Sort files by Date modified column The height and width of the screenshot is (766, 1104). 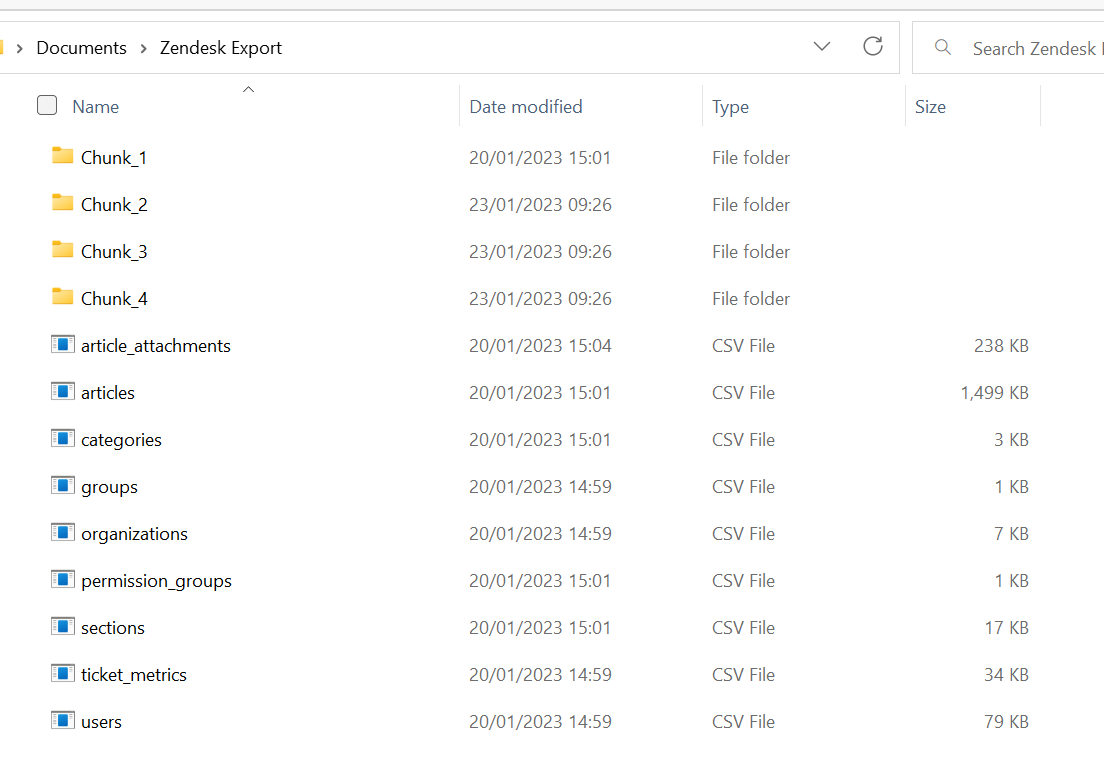click(x=526, y=107)
